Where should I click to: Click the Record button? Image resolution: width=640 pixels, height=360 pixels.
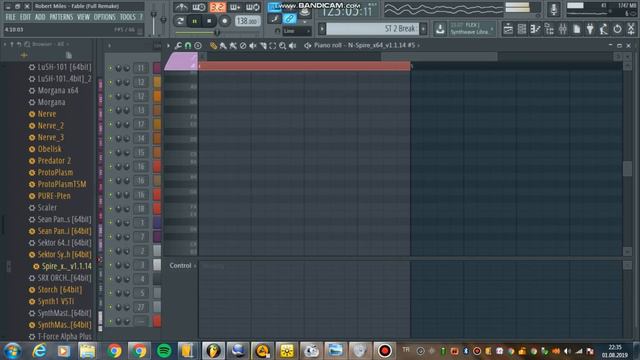coord(224,21)
